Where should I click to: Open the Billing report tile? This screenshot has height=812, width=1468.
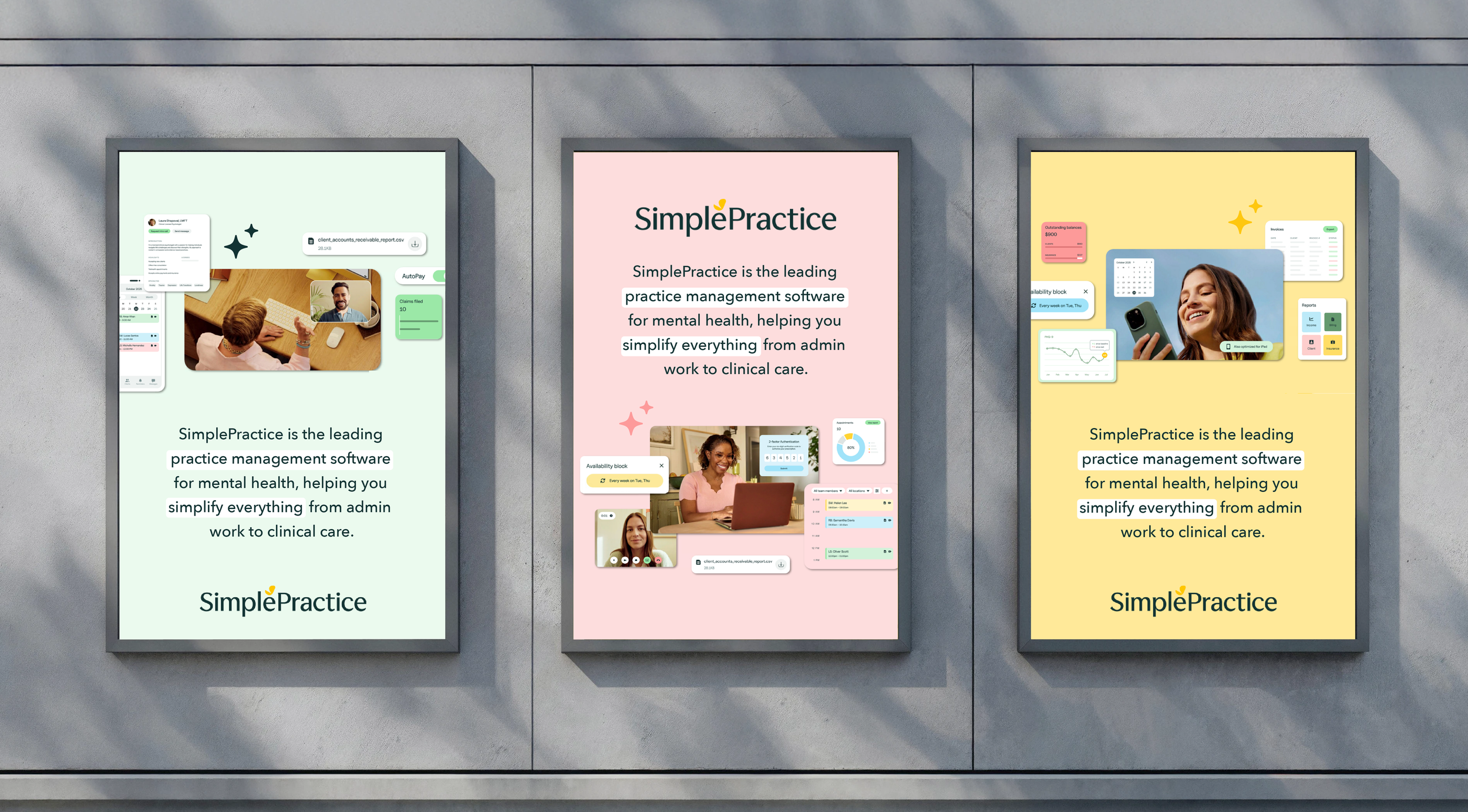click(1333, 322)
